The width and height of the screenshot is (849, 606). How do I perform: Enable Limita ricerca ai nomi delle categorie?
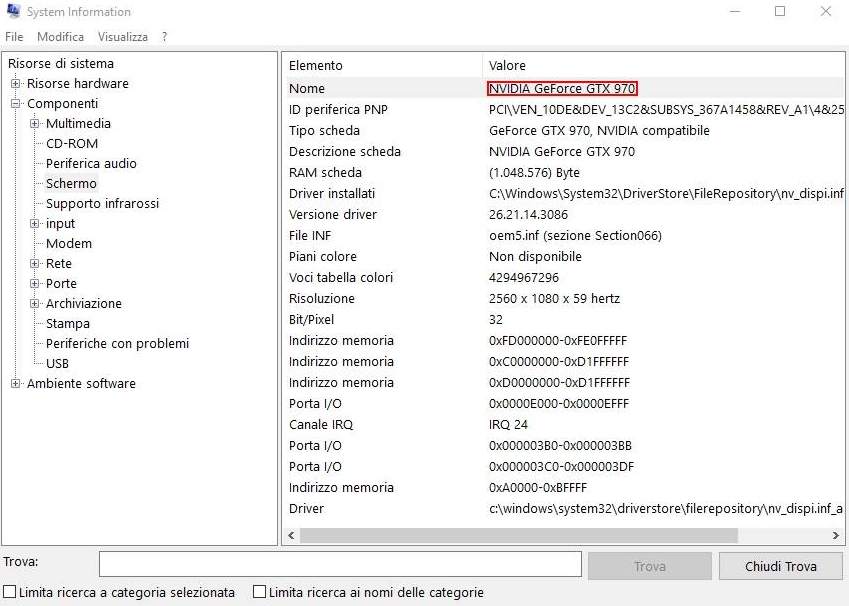point(260,591)
